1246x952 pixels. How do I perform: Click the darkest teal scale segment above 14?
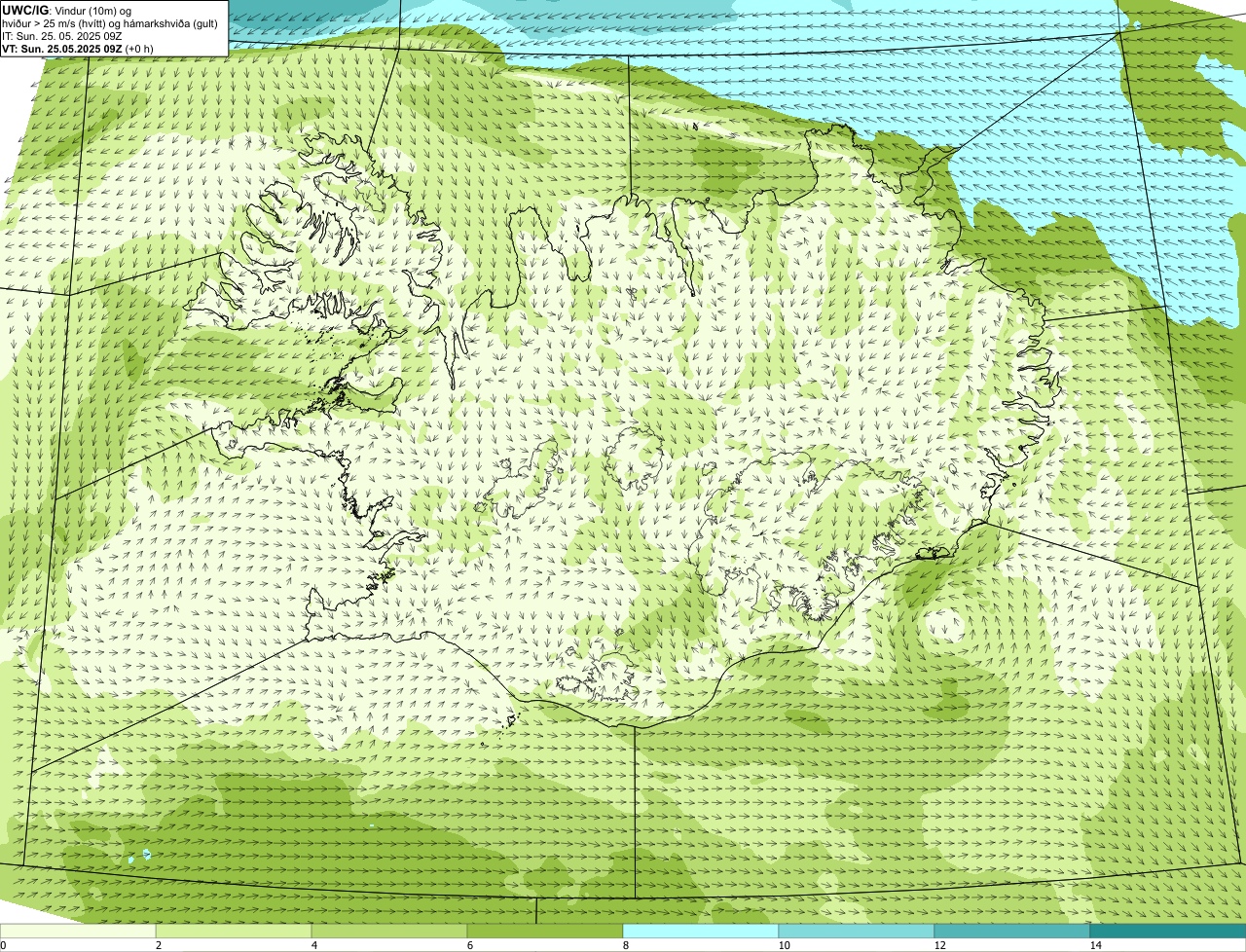click(x=1168, y=931)
